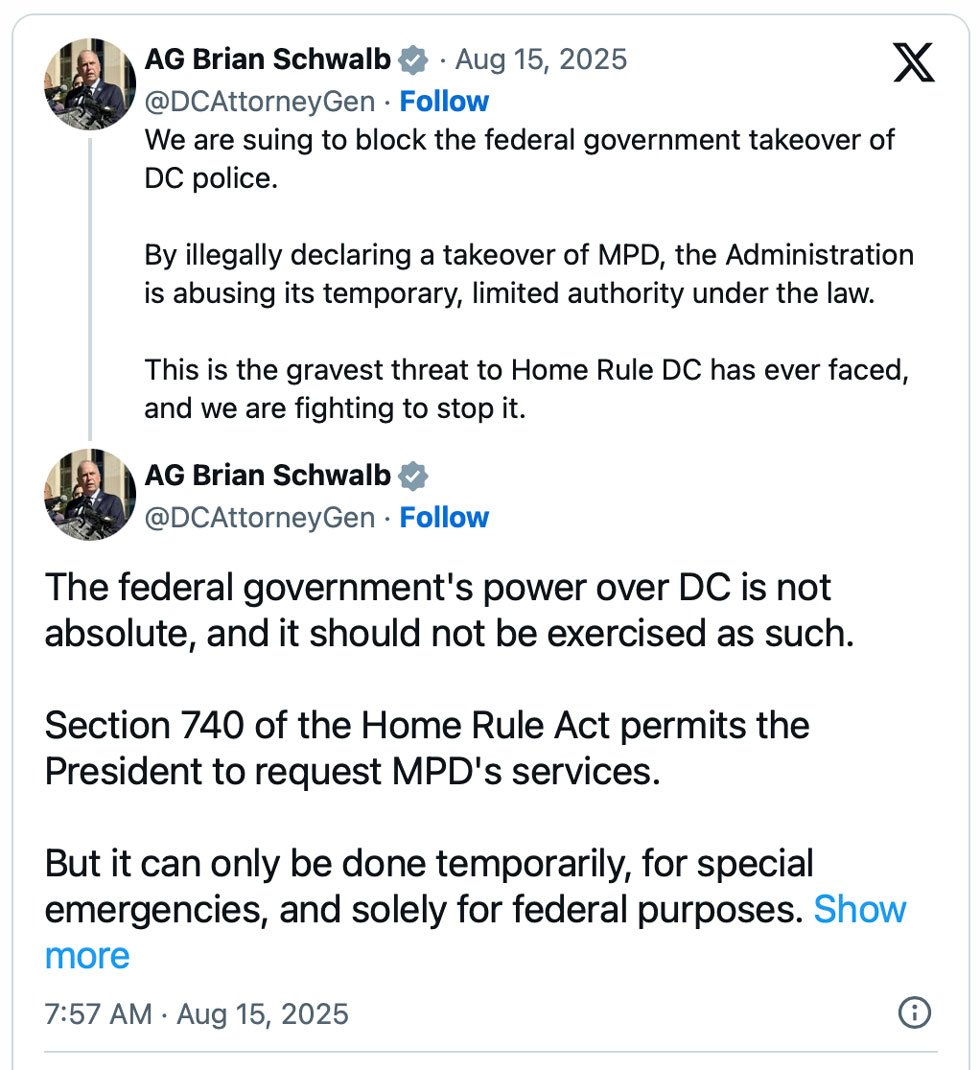Image resolution: width=980 pixels, height=1070 pixels.
Task: Open the info icon beside the timestamp
Action: pos(914,1013)
